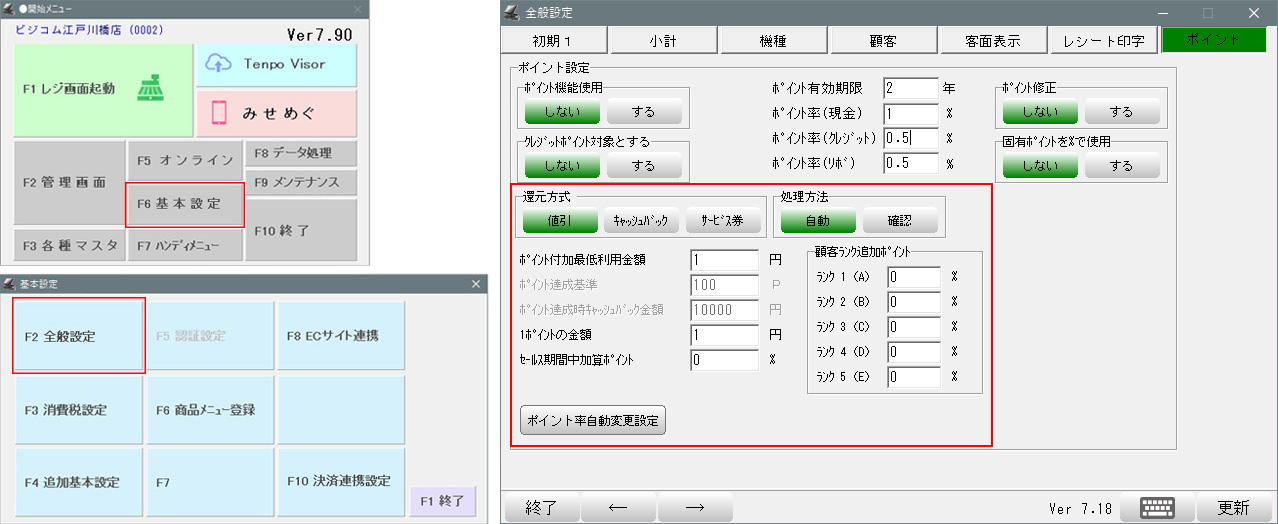Set ポイント機能使用 to する

point(644,110)
